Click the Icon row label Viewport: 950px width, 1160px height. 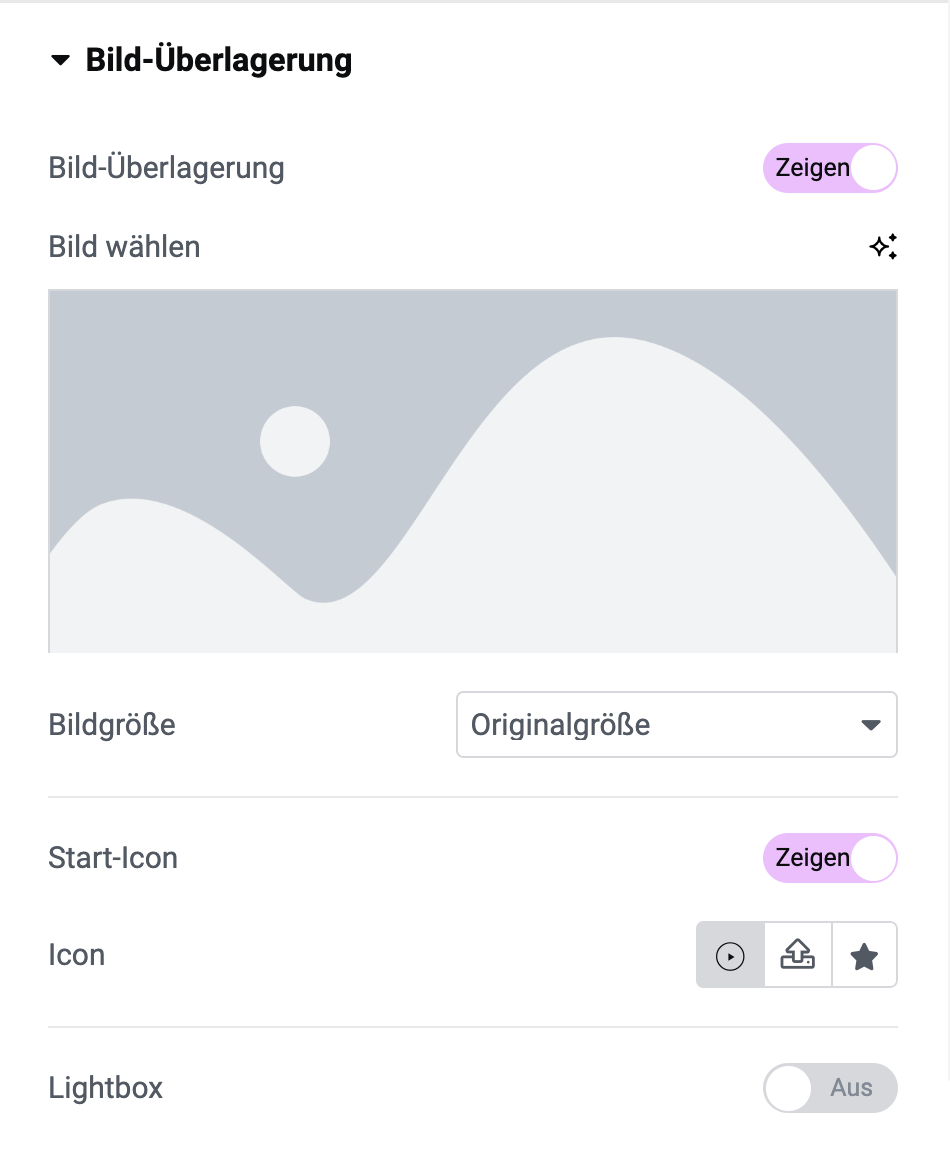(x=77, y=955)
